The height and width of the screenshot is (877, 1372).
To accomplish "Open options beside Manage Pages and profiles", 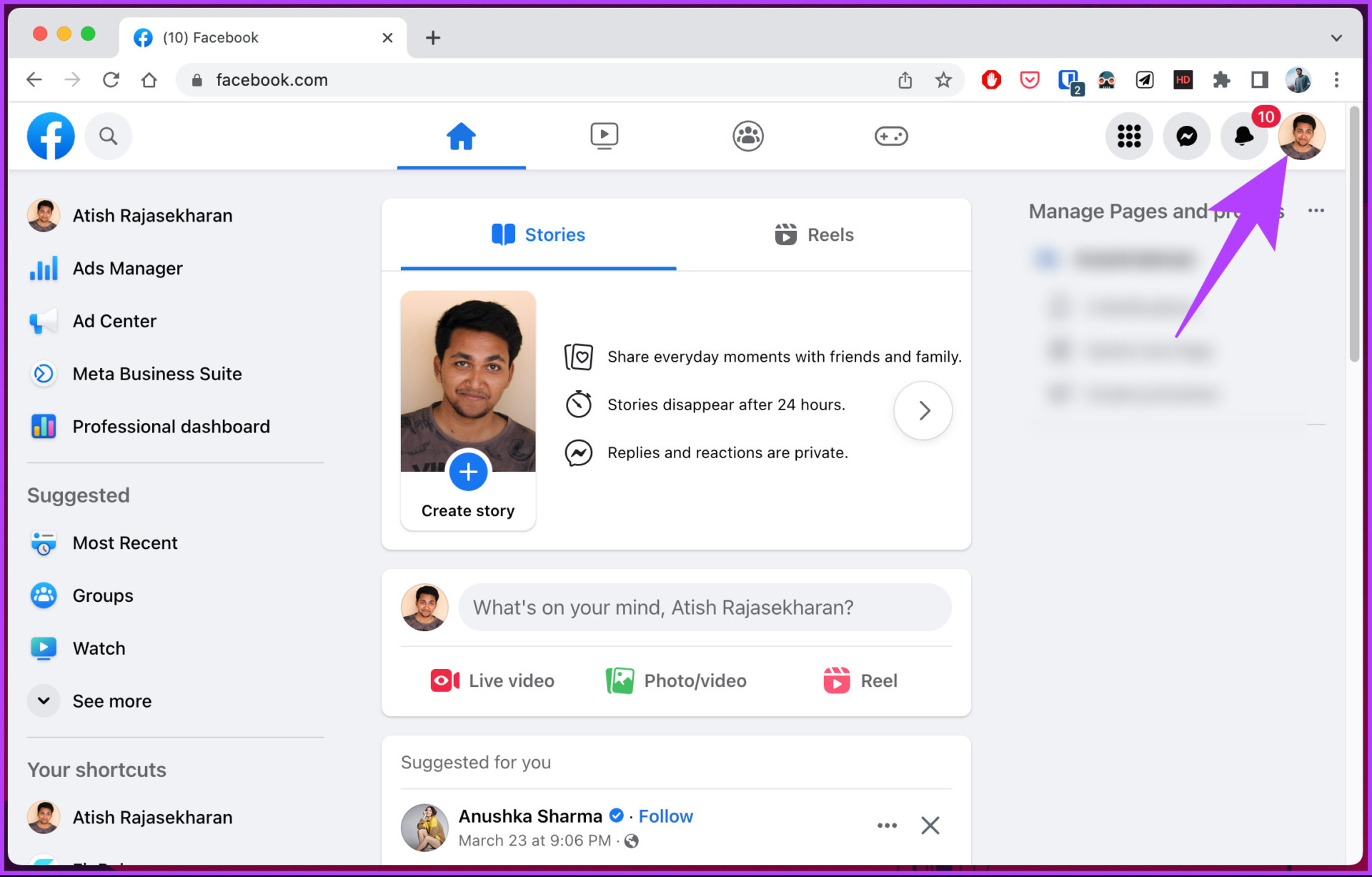I will click(x=1316, y=211).
